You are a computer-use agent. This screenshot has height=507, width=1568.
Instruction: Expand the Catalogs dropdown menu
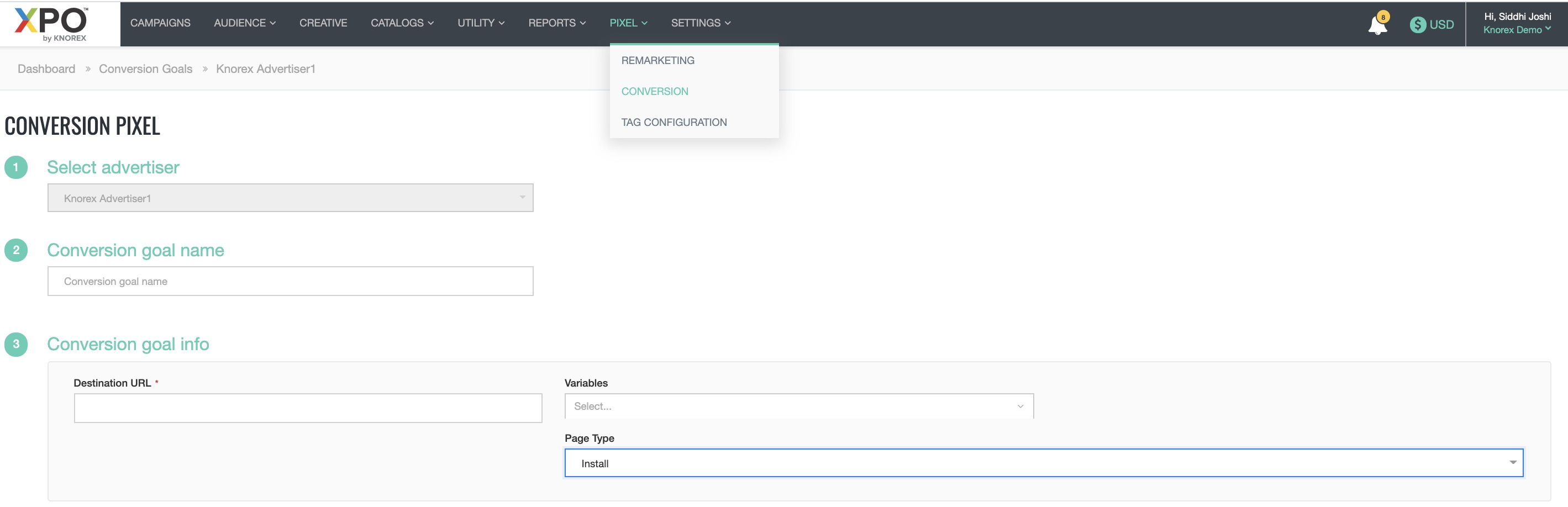(402, 23)
